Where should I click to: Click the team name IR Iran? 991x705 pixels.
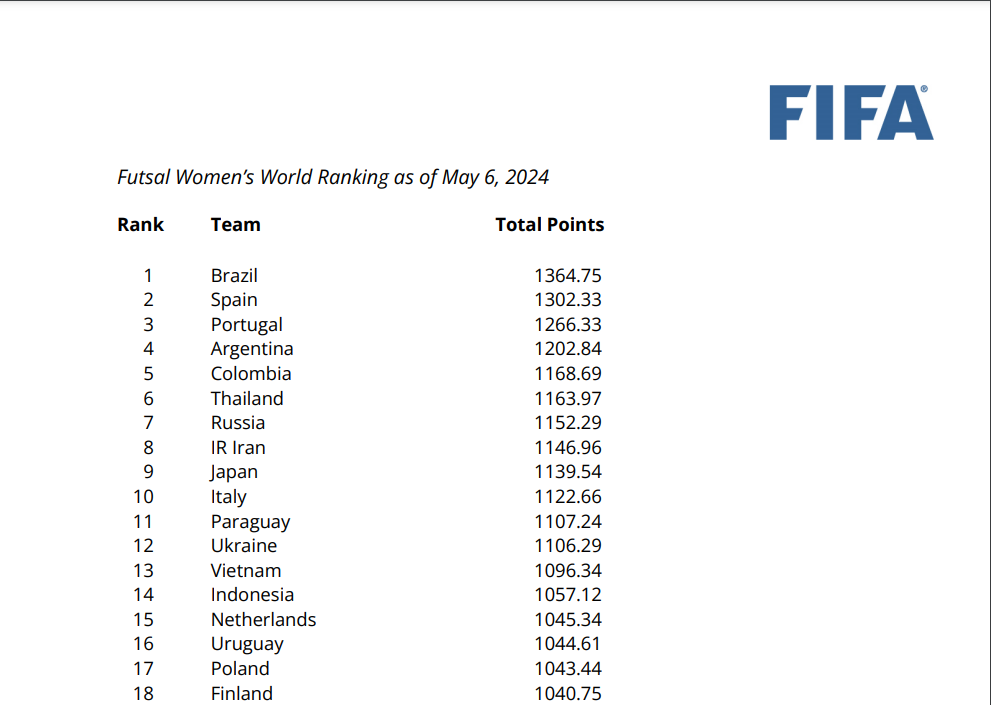tap(238, 448)
